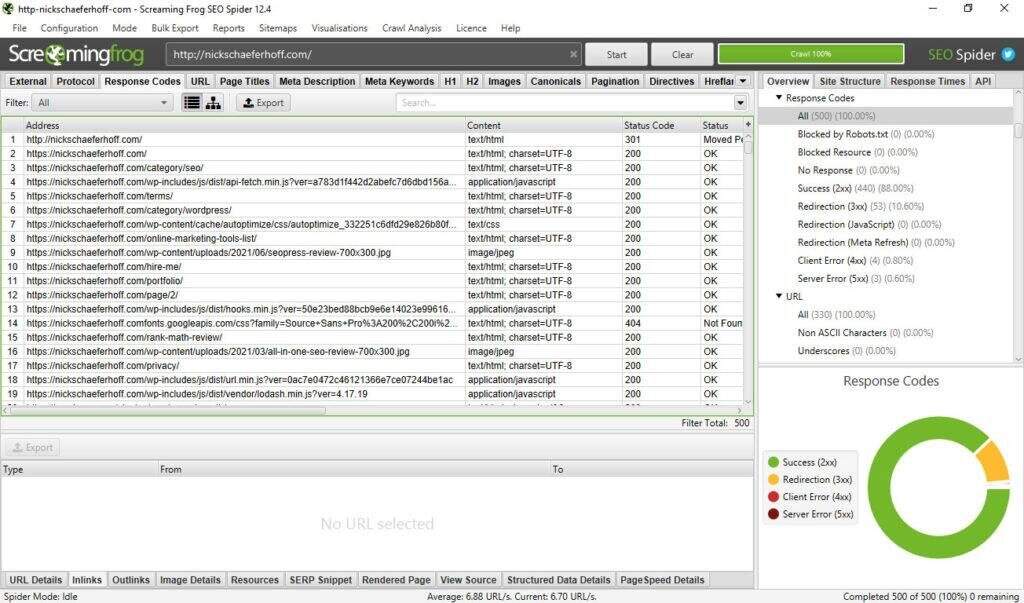
Task: Open the Site Structure tab
Action: tap(850, 81)
